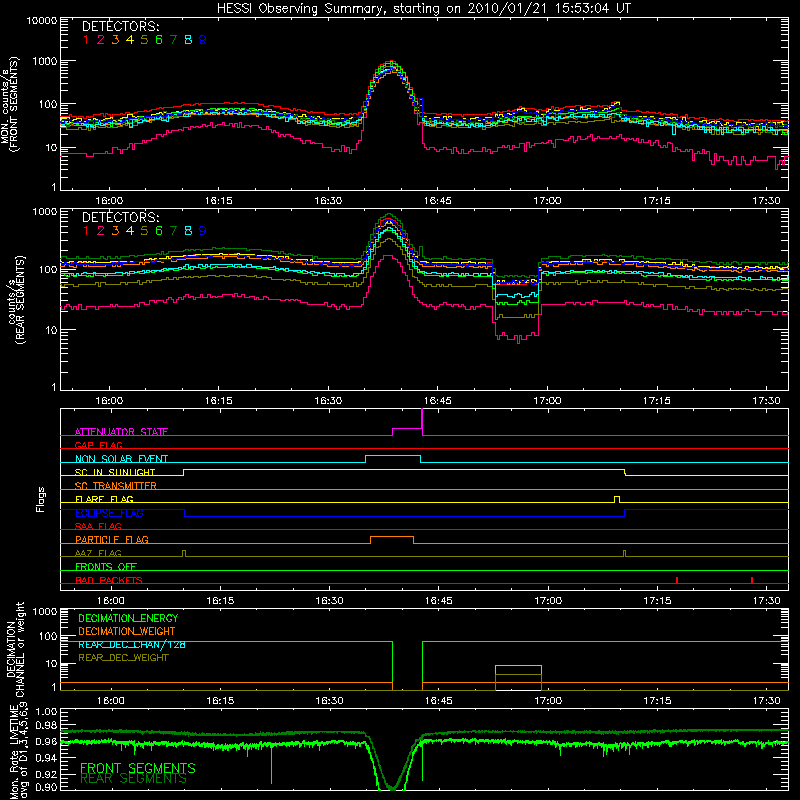The height and width of the screenshot is (800, 800).
Task: Click the 'DECIMATION_ENERGY' legend entry
Action: (x=128, y=618)
